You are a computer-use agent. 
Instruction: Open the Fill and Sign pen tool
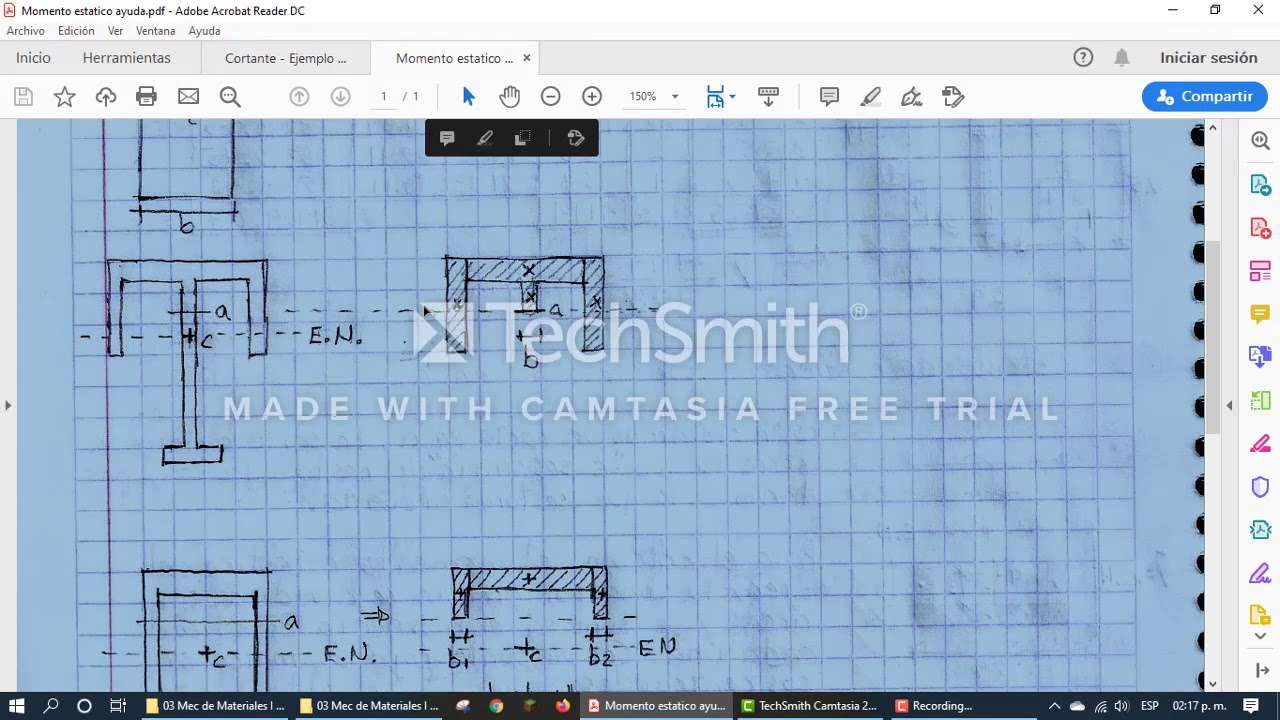[x=912, y=97]
